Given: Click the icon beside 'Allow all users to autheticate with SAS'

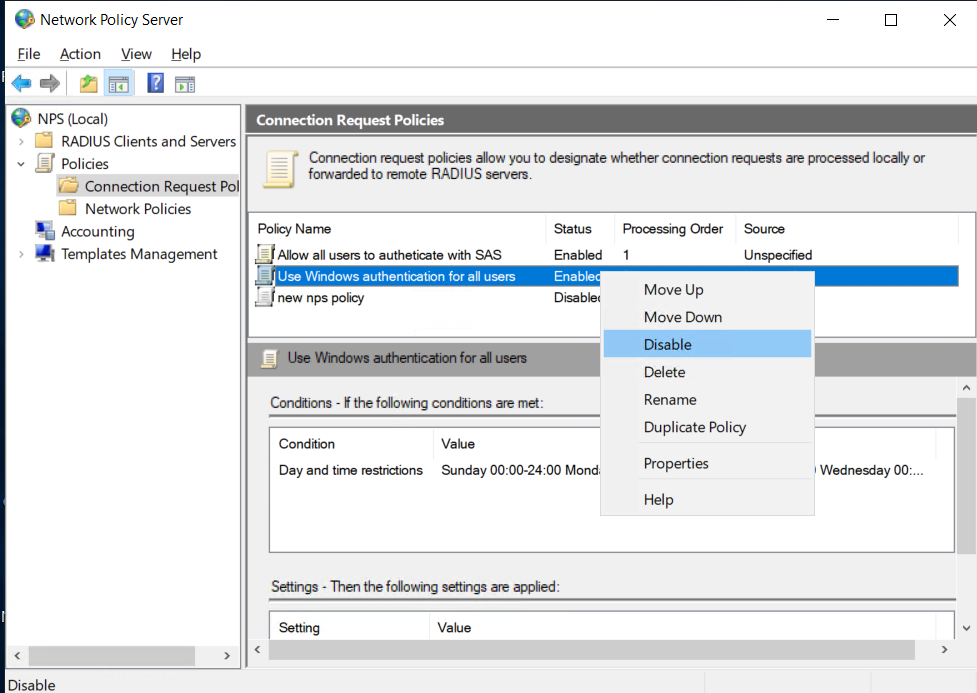Looking at the screenshot, I should (x=265, y=254).
